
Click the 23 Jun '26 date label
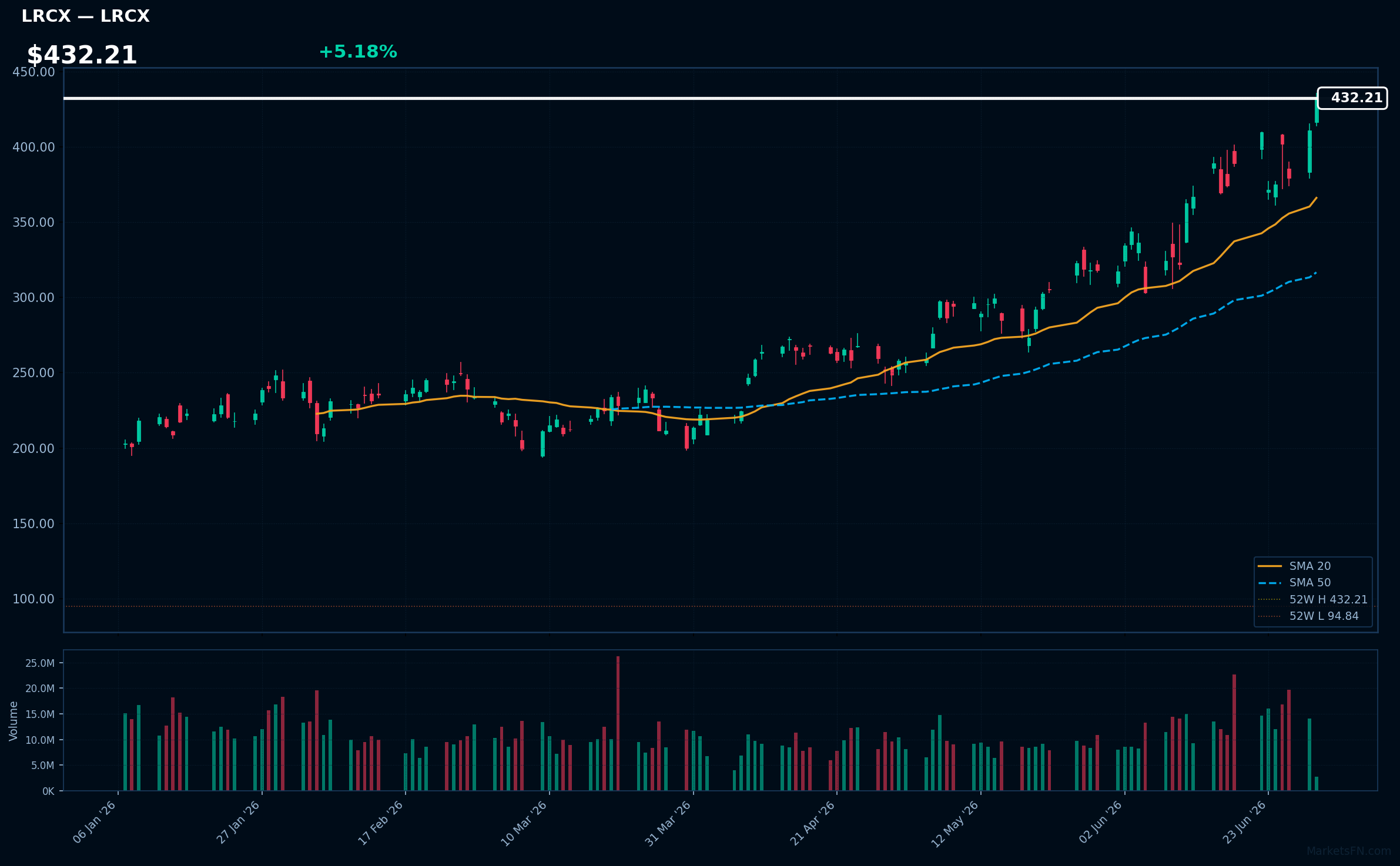click(1244, 823)
